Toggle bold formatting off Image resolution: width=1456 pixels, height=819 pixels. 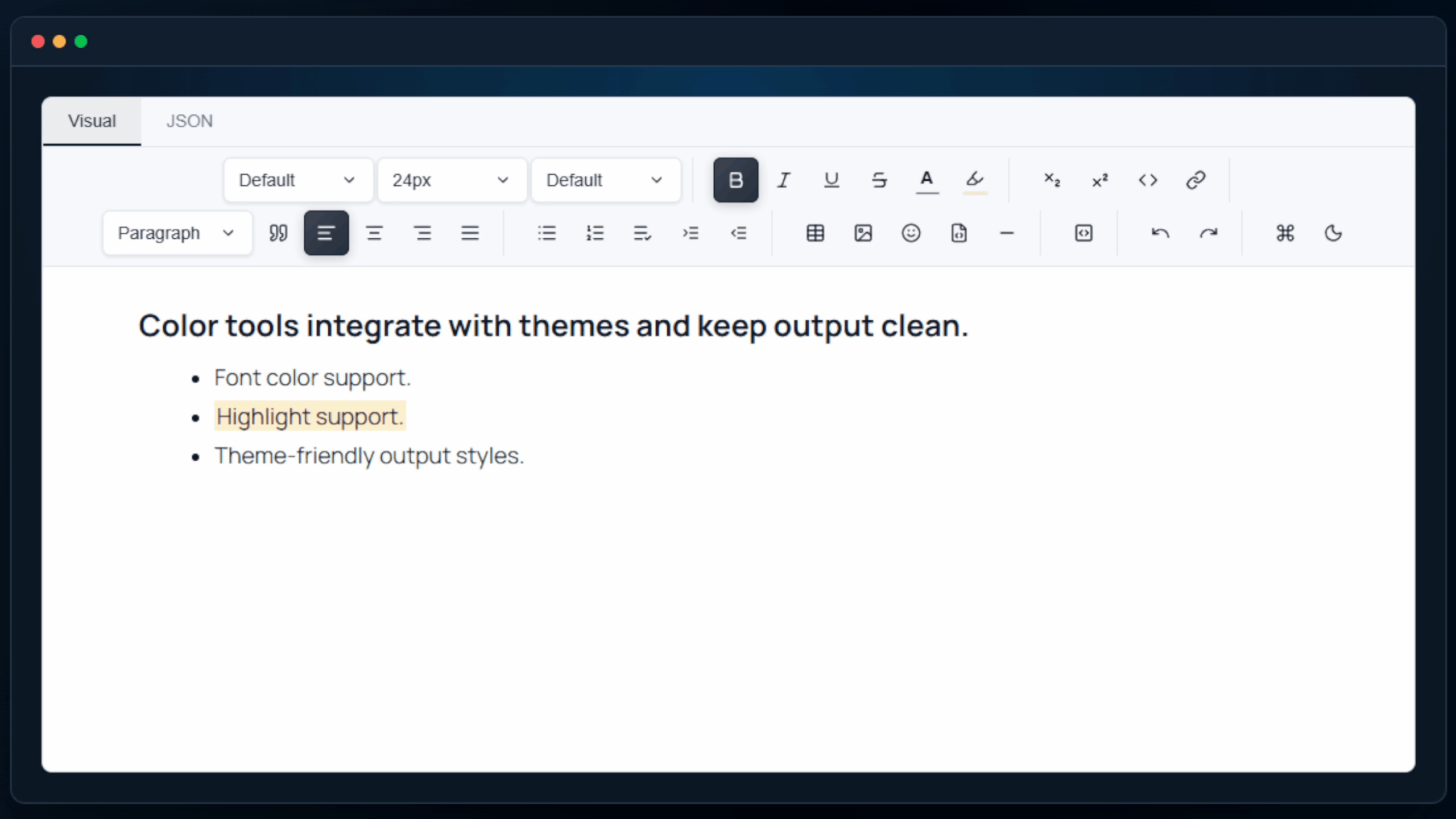click(735, 180)
